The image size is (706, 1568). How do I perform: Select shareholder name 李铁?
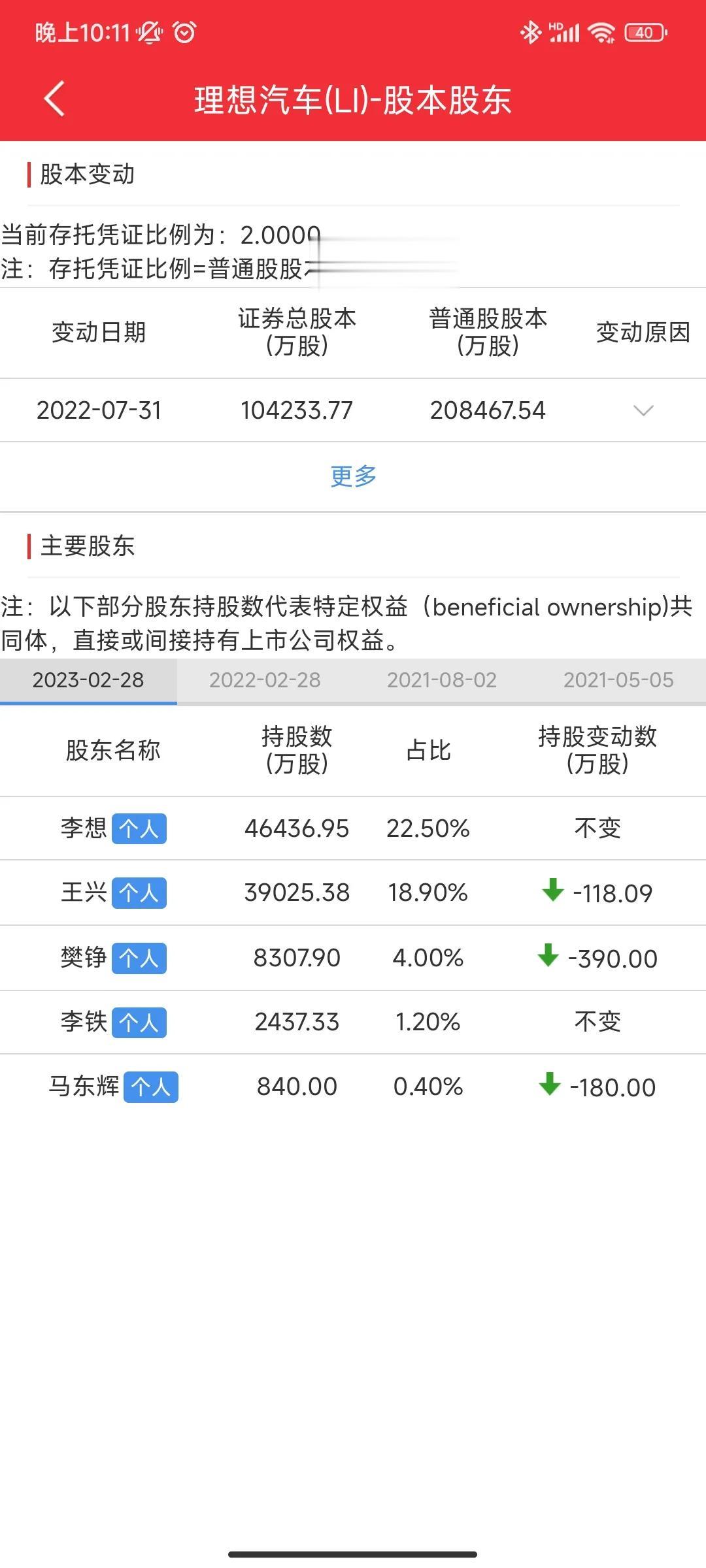[x=84, y=1021]
